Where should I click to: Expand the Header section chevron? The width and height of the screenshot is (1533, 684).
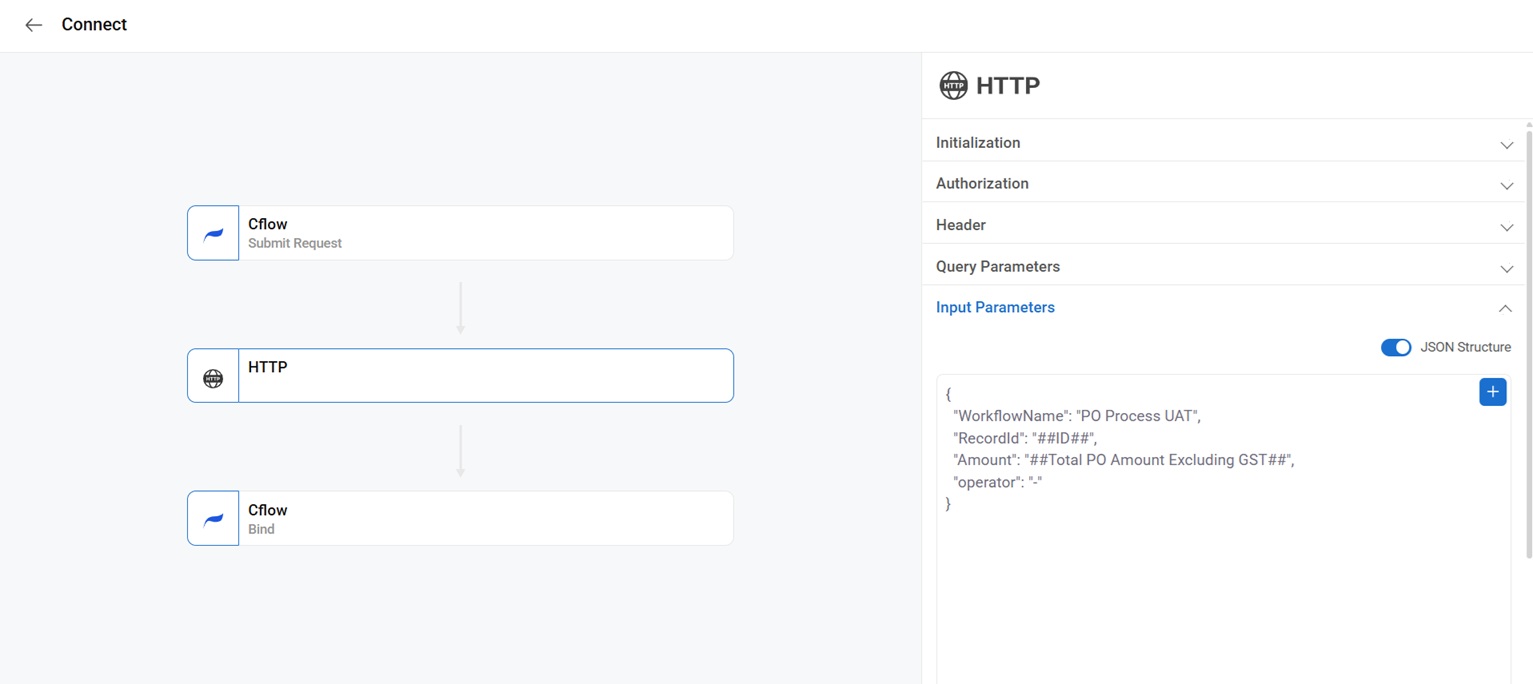pyautogui.click(x=1506, y=227)
